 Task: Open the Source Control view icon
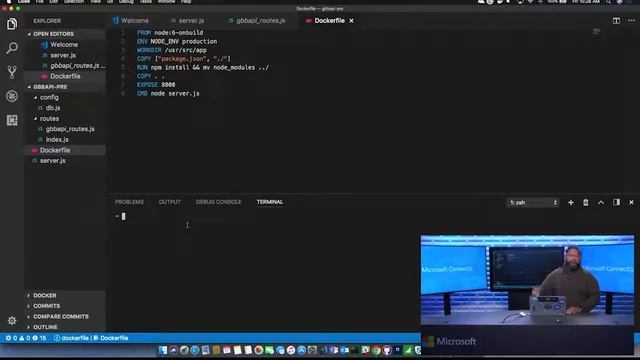(12, 72)
